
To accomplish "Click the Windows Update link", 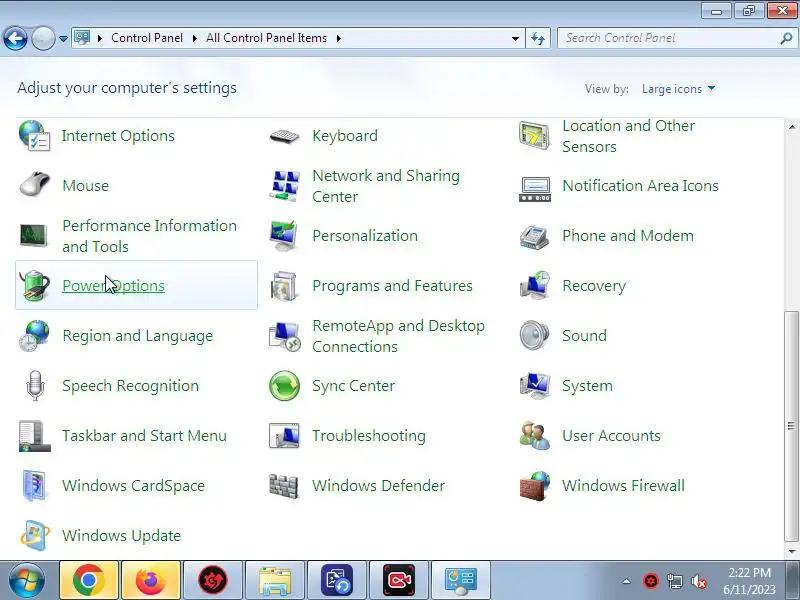I will click(x=121, y=536).
